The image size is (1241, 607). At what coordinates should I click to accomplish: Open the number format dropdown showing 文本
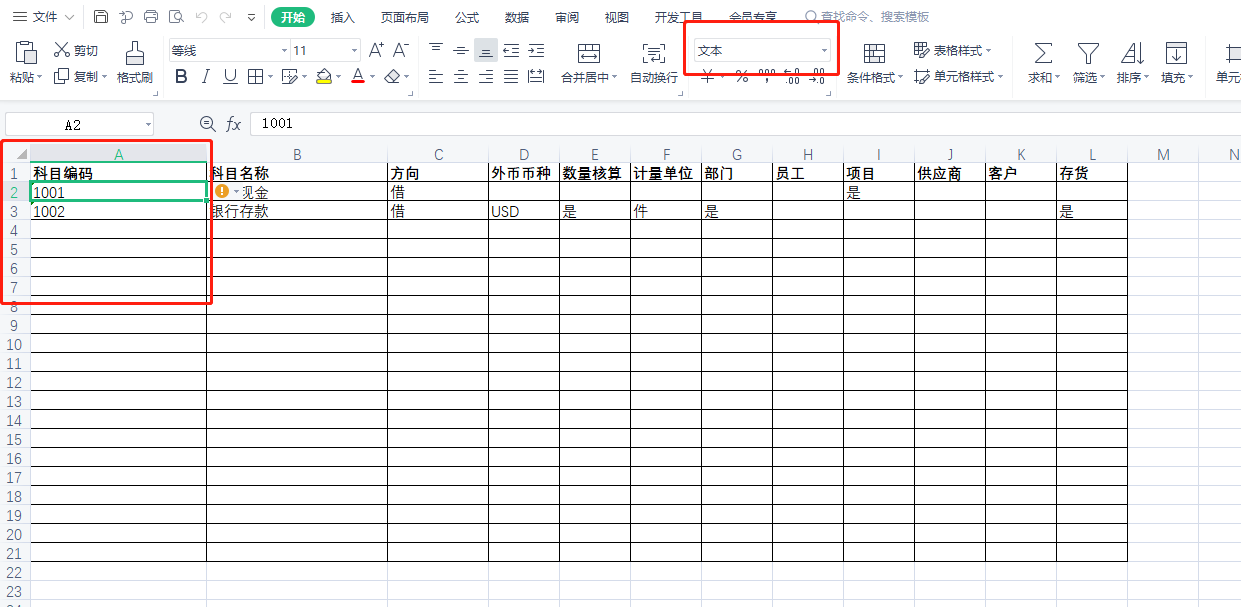click(764, 50)
